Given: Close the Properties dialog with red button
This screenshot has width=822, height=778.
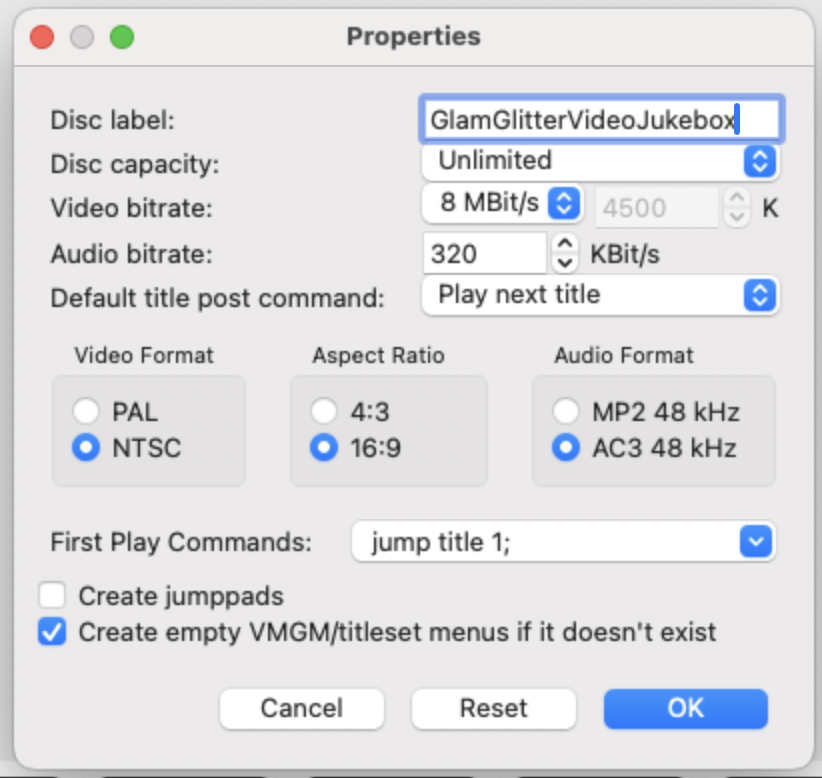Looking at the screenshot, I should click(x=42, y=37).
